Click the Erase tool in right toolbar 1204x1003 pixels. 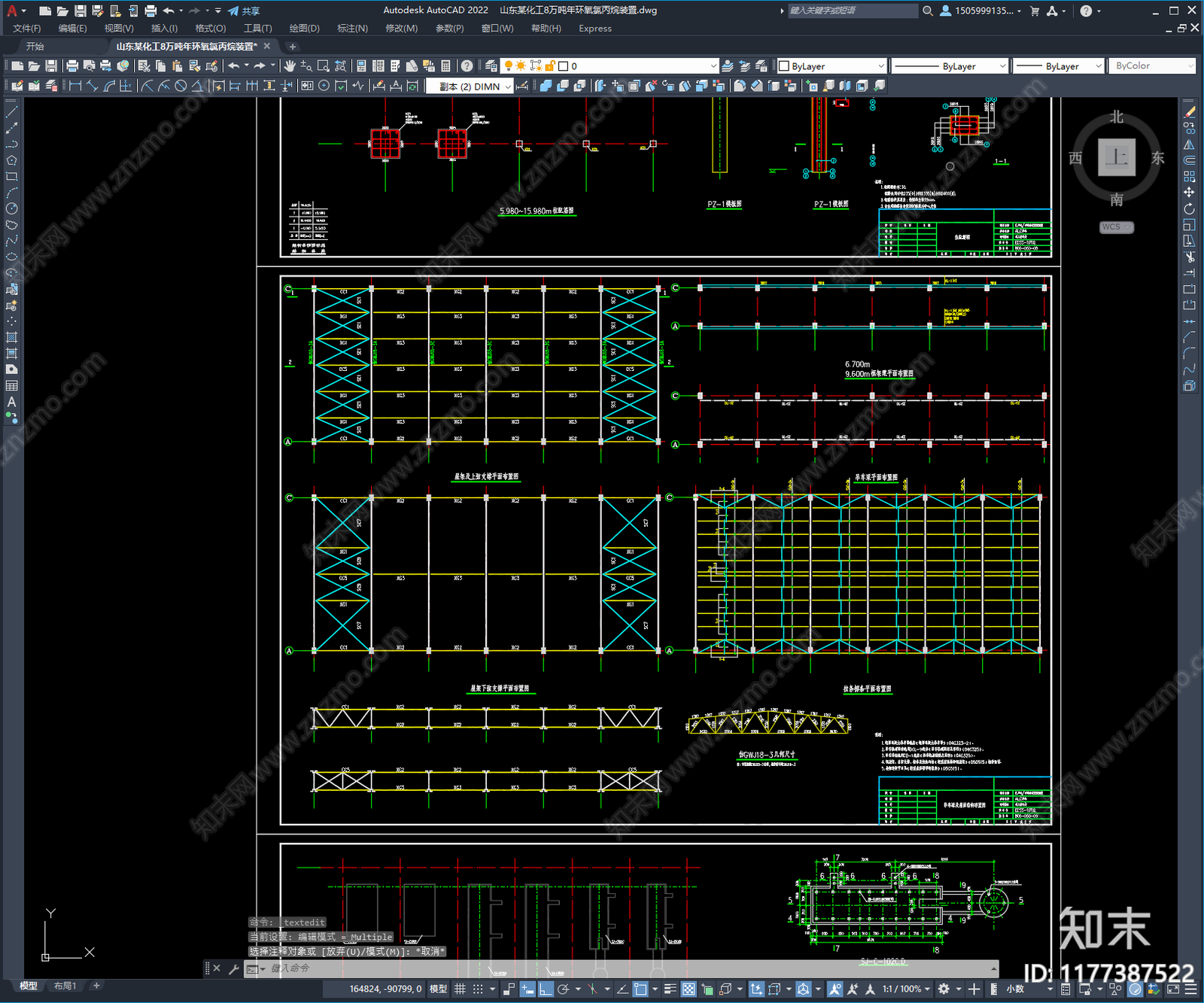1189,111
